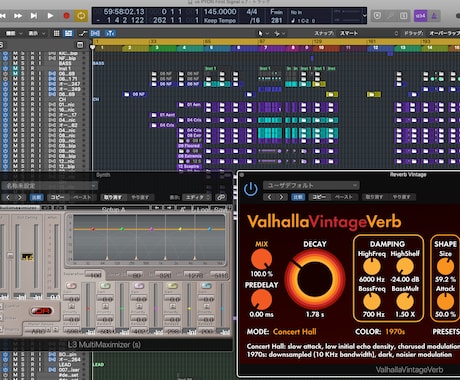Click the Fmin key signature display
Viewport: 460px width, 380px height.
276,12
